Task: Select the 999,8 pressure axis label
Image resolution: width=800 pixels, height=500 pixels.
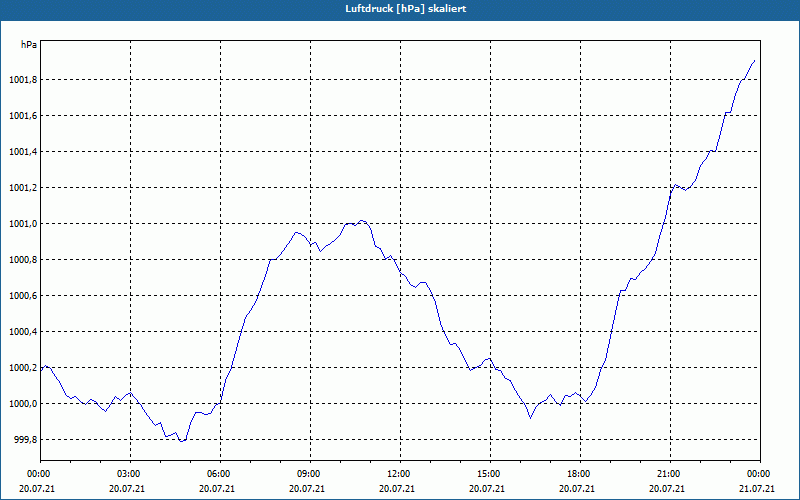Action: click(25, 439)
